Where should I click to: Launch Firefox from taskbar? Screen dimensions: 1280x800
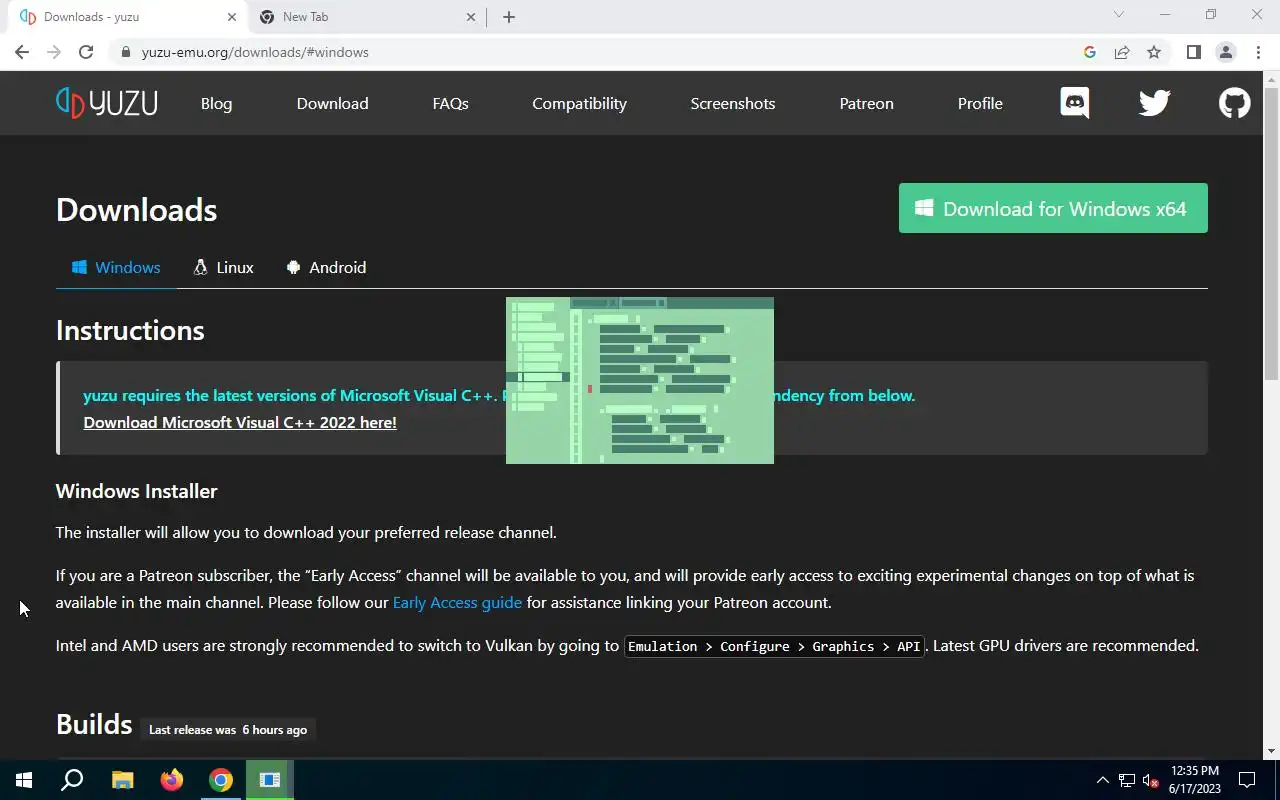[172, 780]
